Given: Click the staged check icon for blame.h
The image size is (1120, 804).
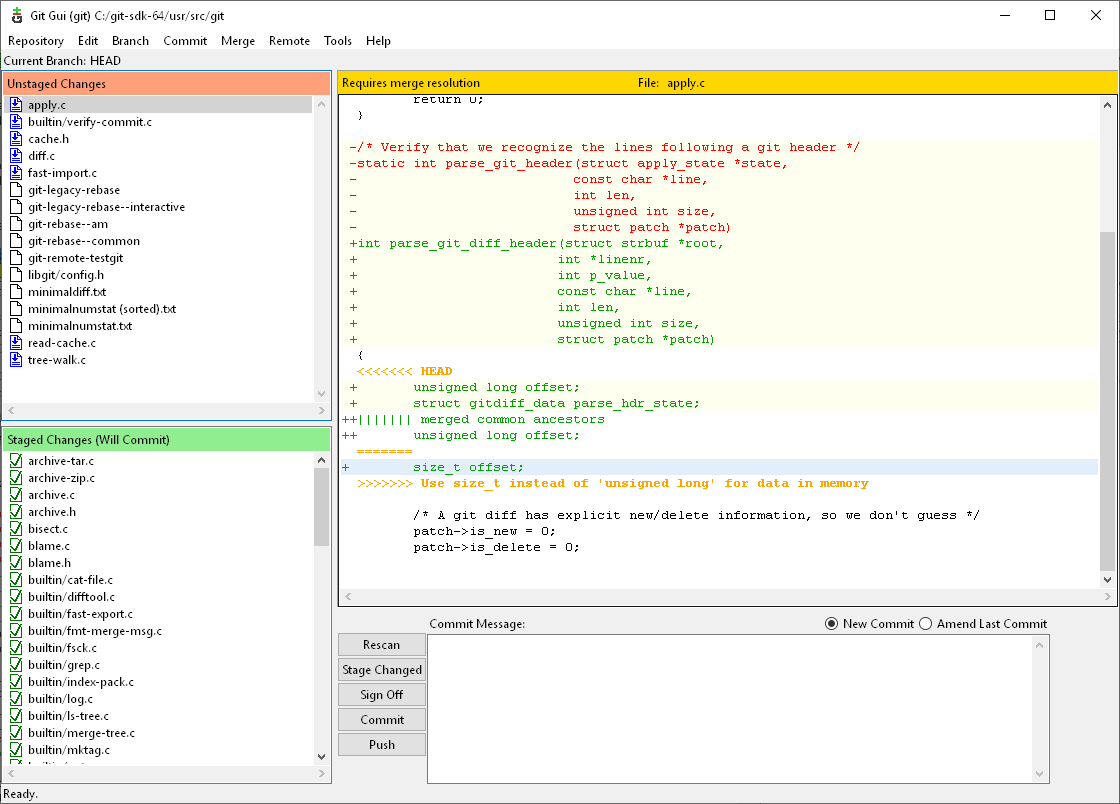Looking at the screenshot, I should pos(16,563).
